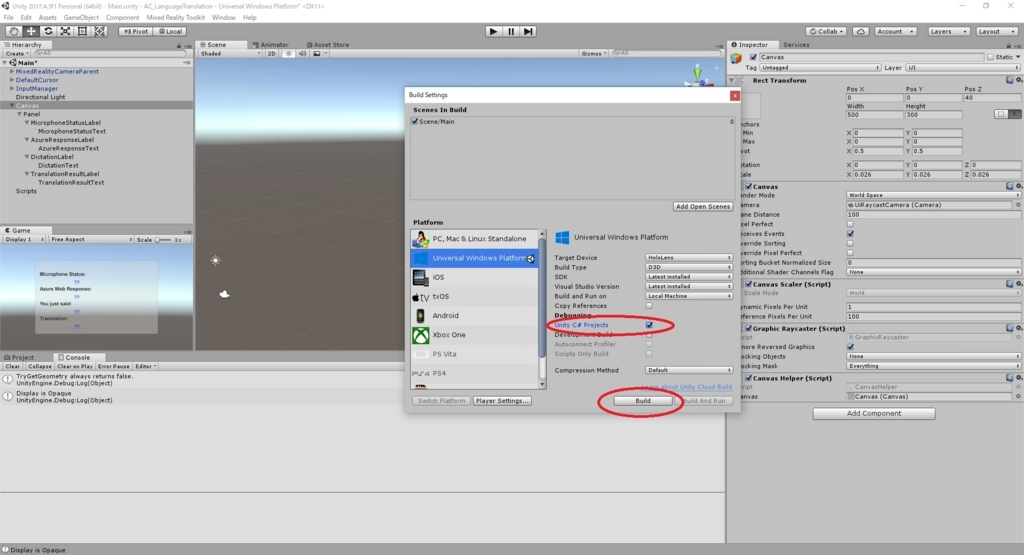Select the Move tool
Image resolution: width=1024 pixels, height=555 pixels.
[x=31, y=31]
